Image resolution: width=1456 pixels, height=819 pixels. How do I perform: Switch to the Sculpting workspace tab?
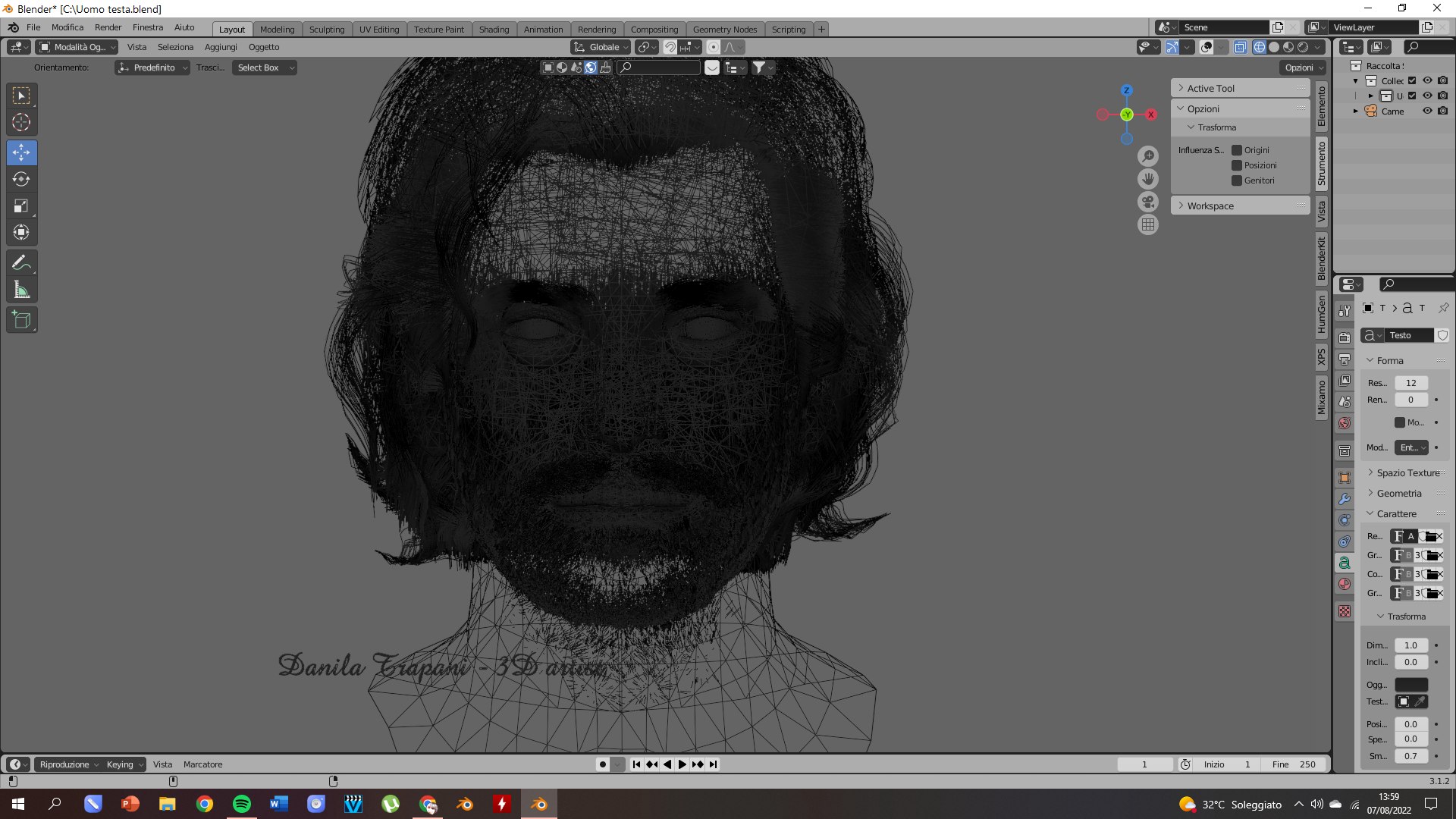(326, 30)
